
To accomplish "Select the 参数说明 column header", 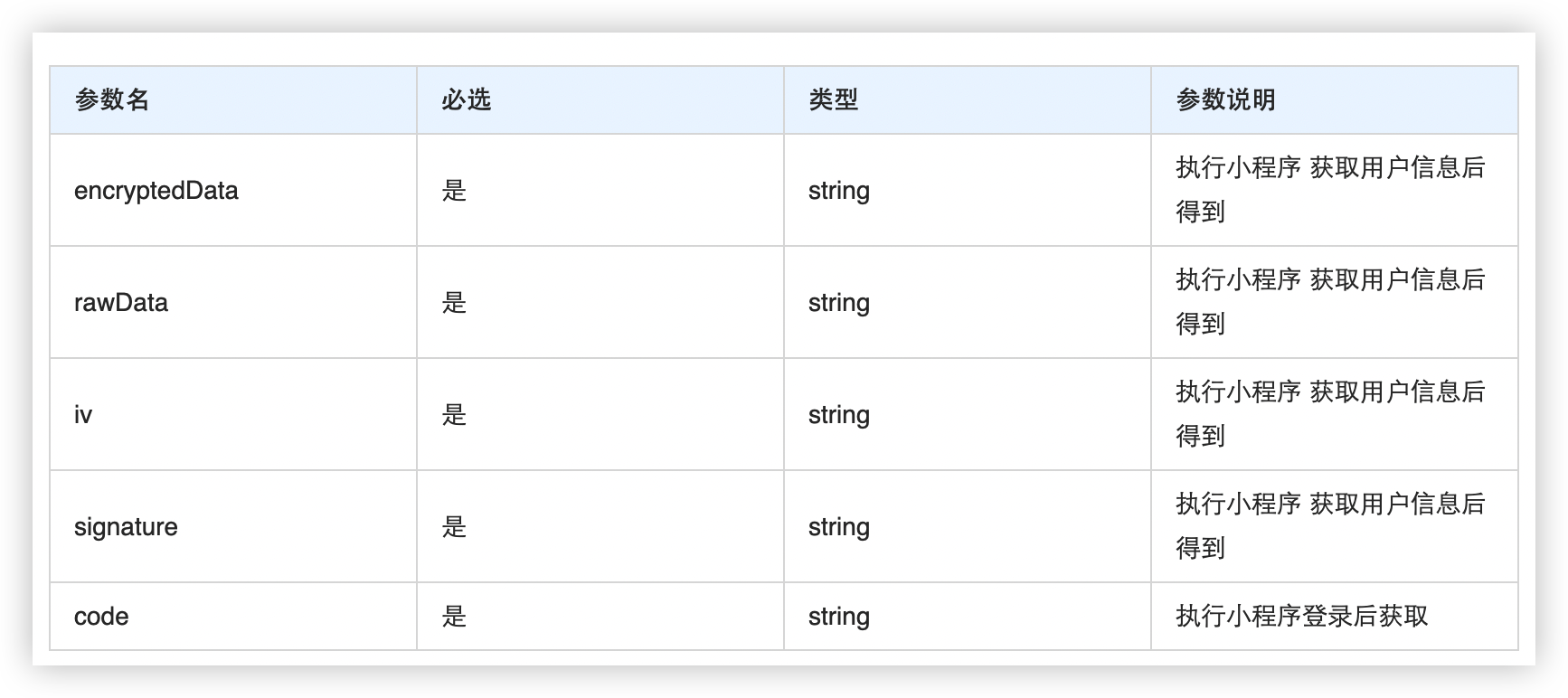I will [x=1225, y=99].
